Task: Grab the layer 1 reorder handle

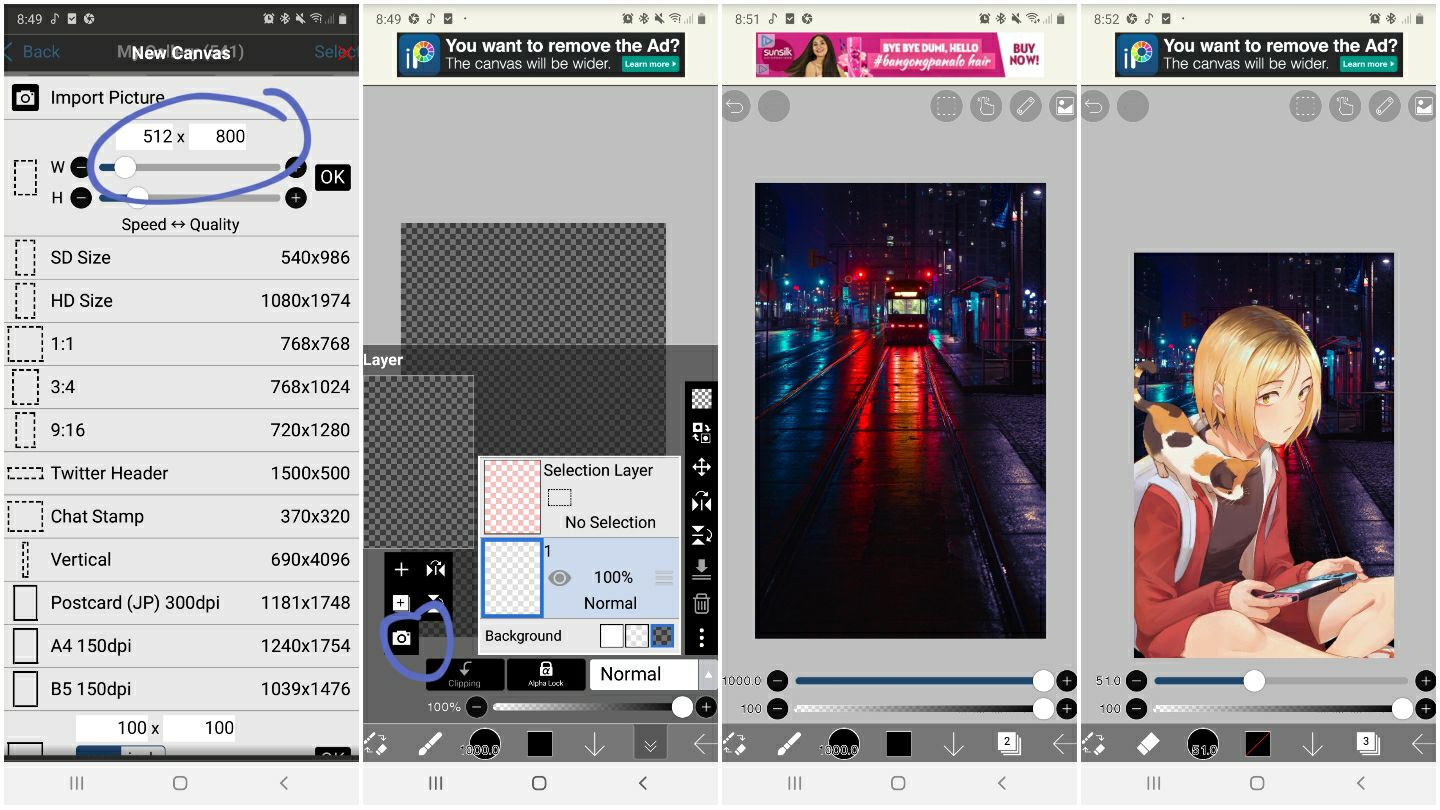Action: coord(664,577)
